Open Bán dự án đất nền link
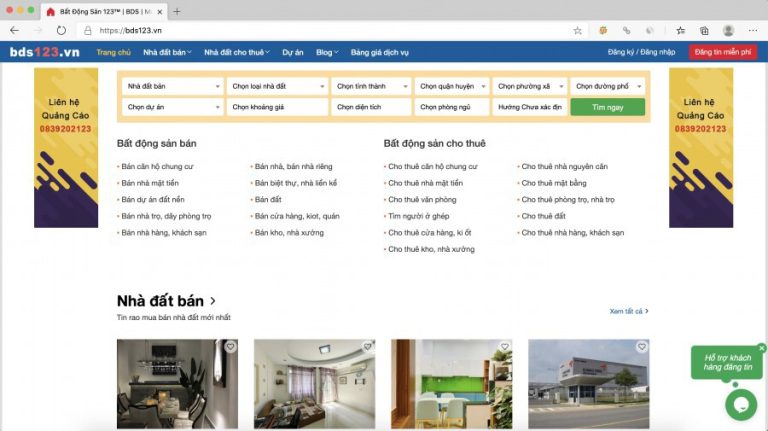The image size is (768, 431). [153, 200]
